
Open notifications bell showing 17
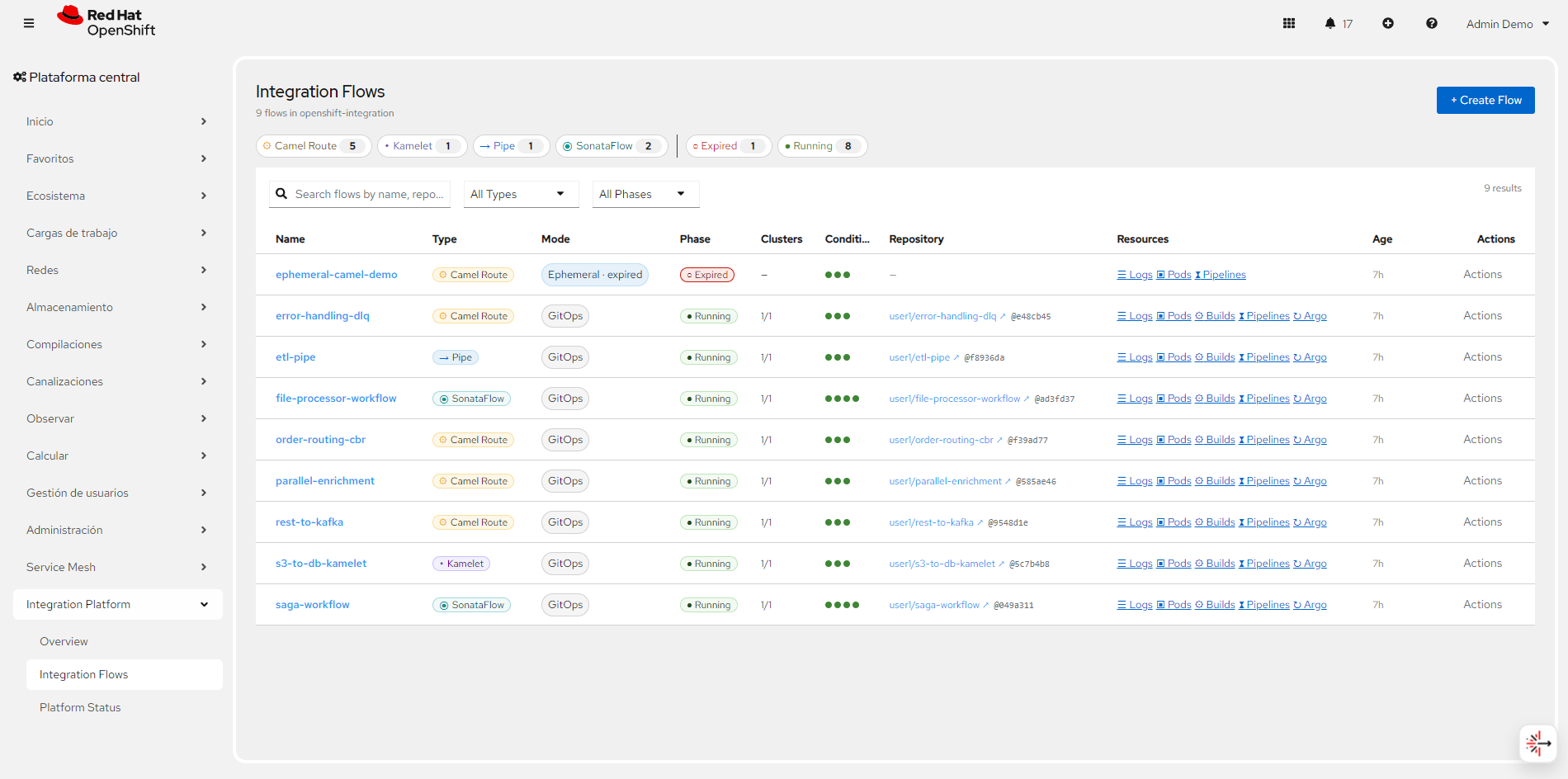1338,23
